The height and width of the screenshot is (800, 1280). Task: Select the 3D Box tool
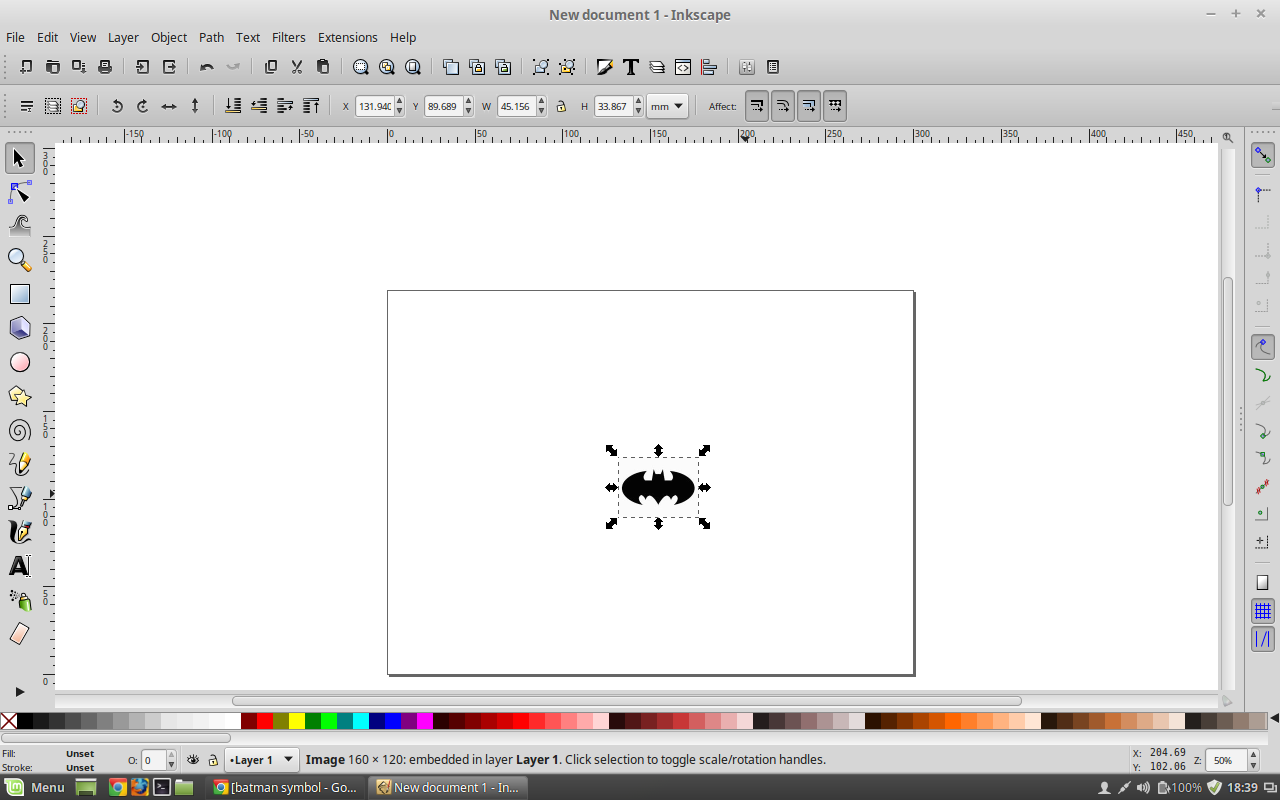click(19, 328)
